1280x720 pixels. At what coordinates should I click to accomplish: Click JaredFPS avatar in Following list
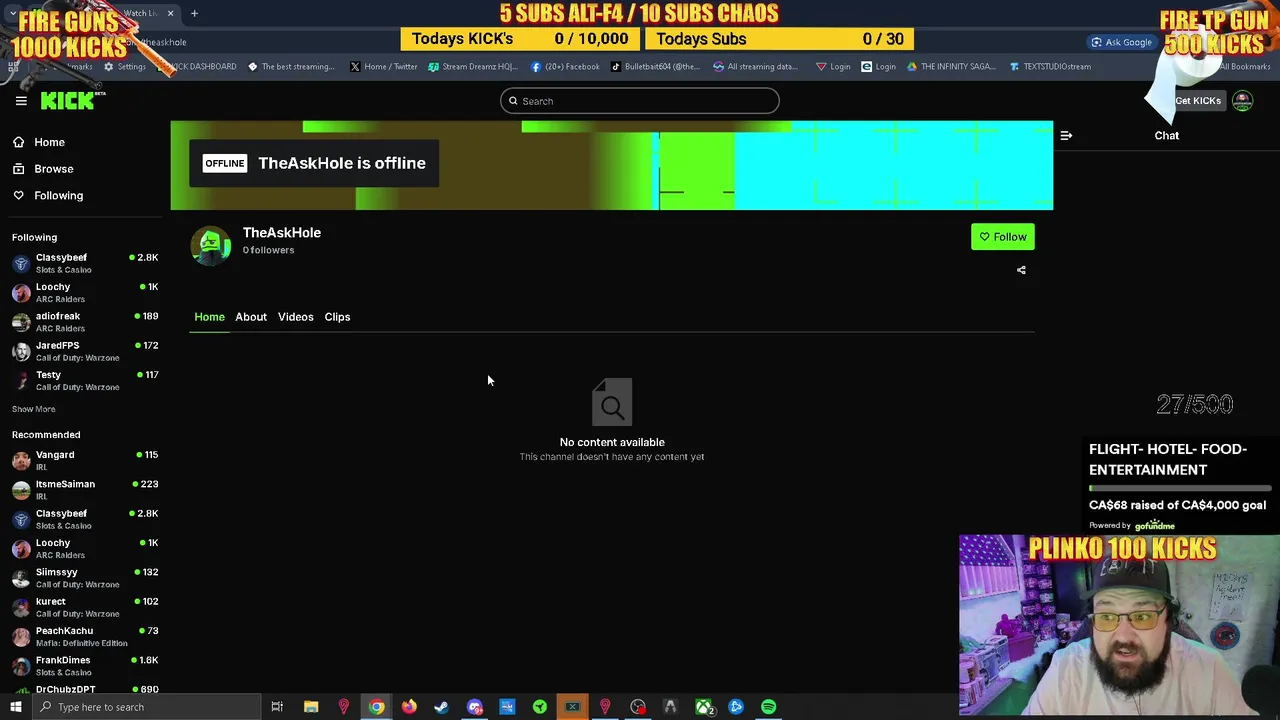click(21, 351)
